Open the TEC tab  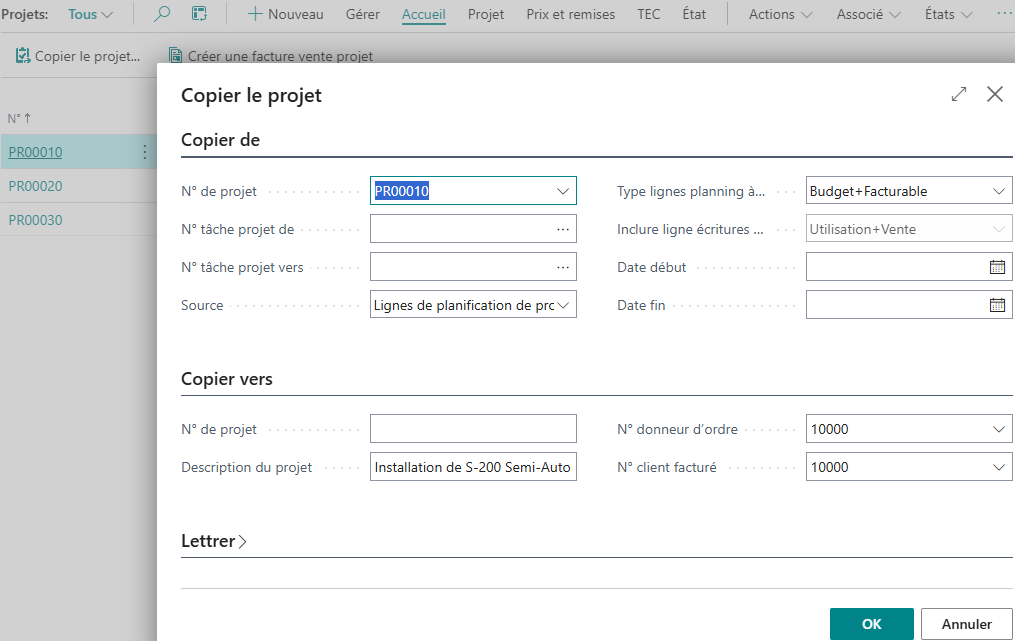tap(649, 14)
